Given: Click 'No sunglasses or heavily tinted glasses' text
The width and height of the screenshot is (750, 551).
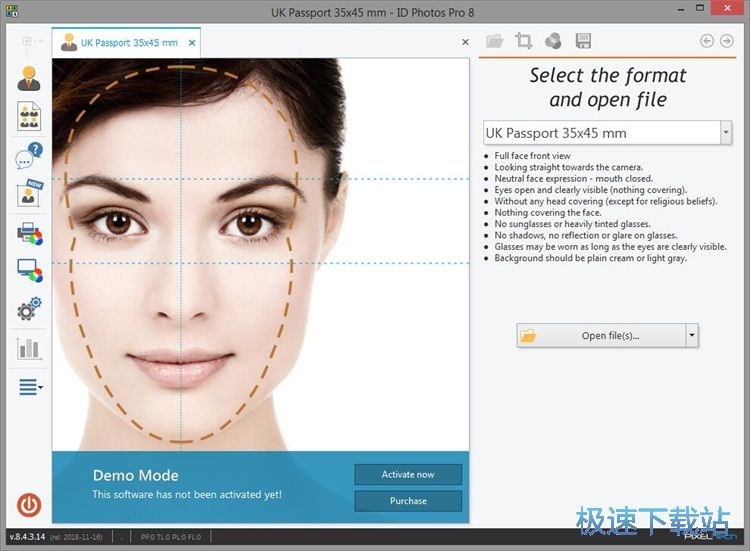Looking at the screenshot, I should [572, 224].
